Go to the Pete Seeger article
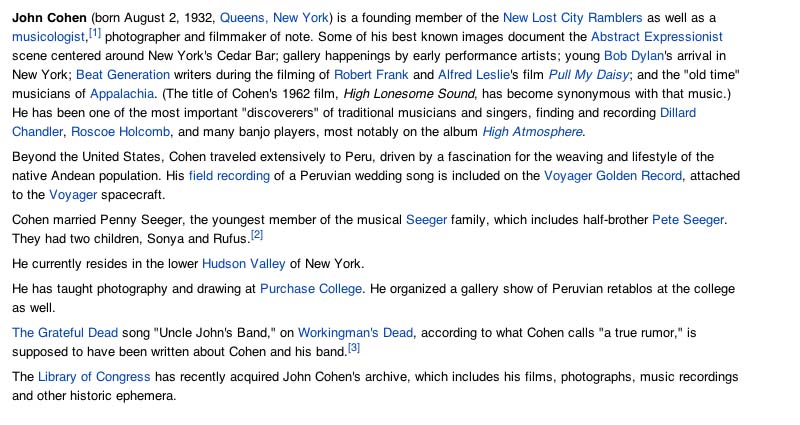 point(688,220)
